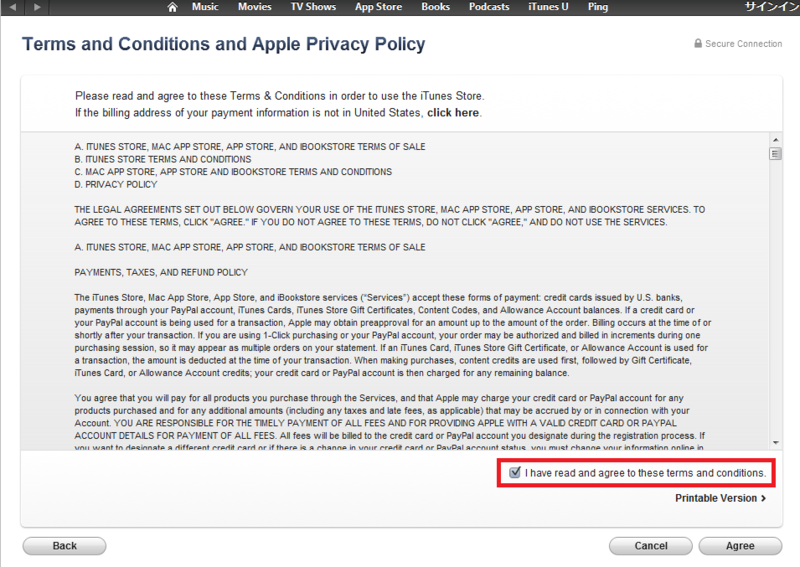
Task: Open the iTunes U section
Action: [548, 7]
